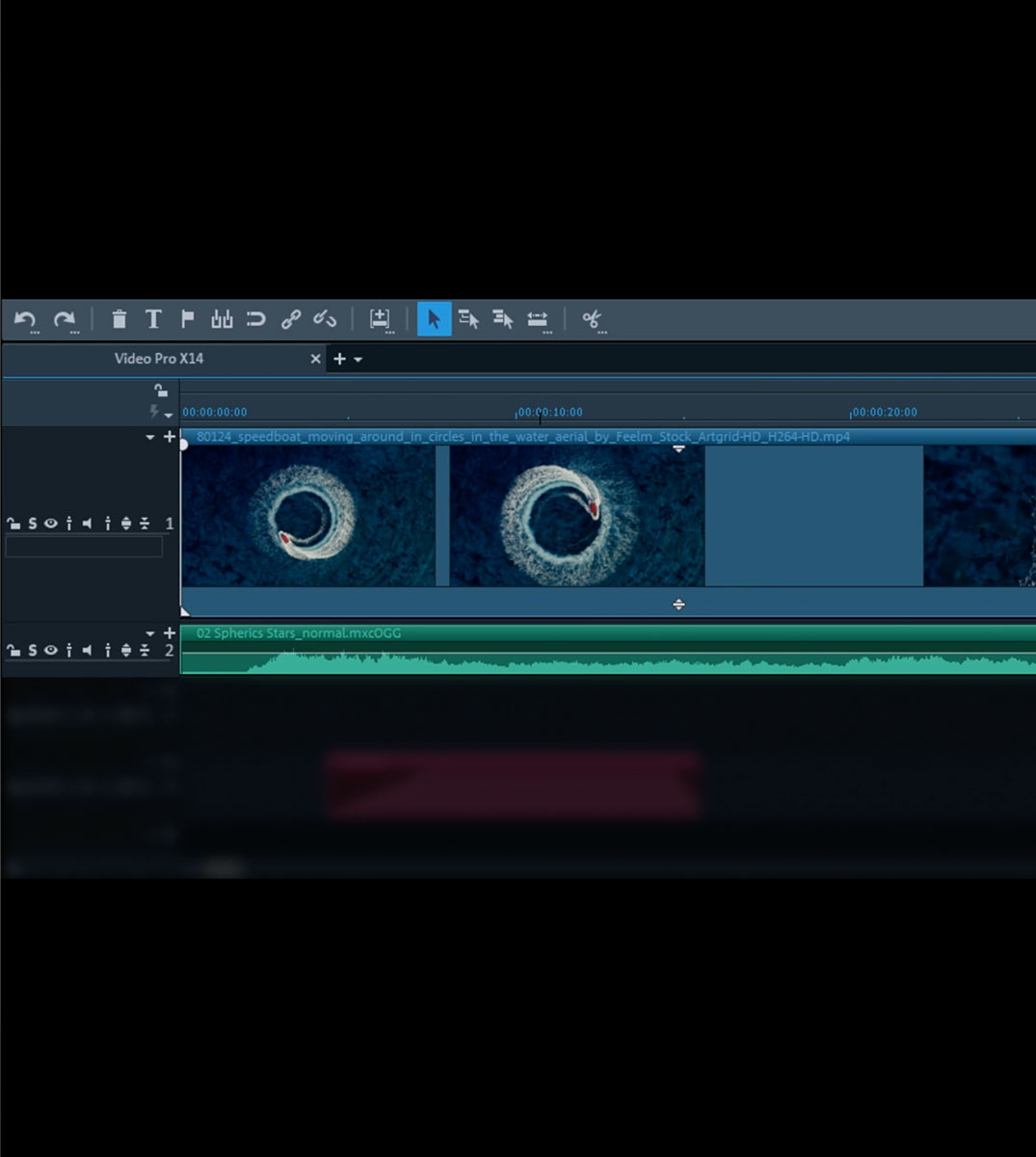Open a new project tab with the plus
Image resolution: width=1036 pixels, height=1157 pixels.
tap(339, 359)
